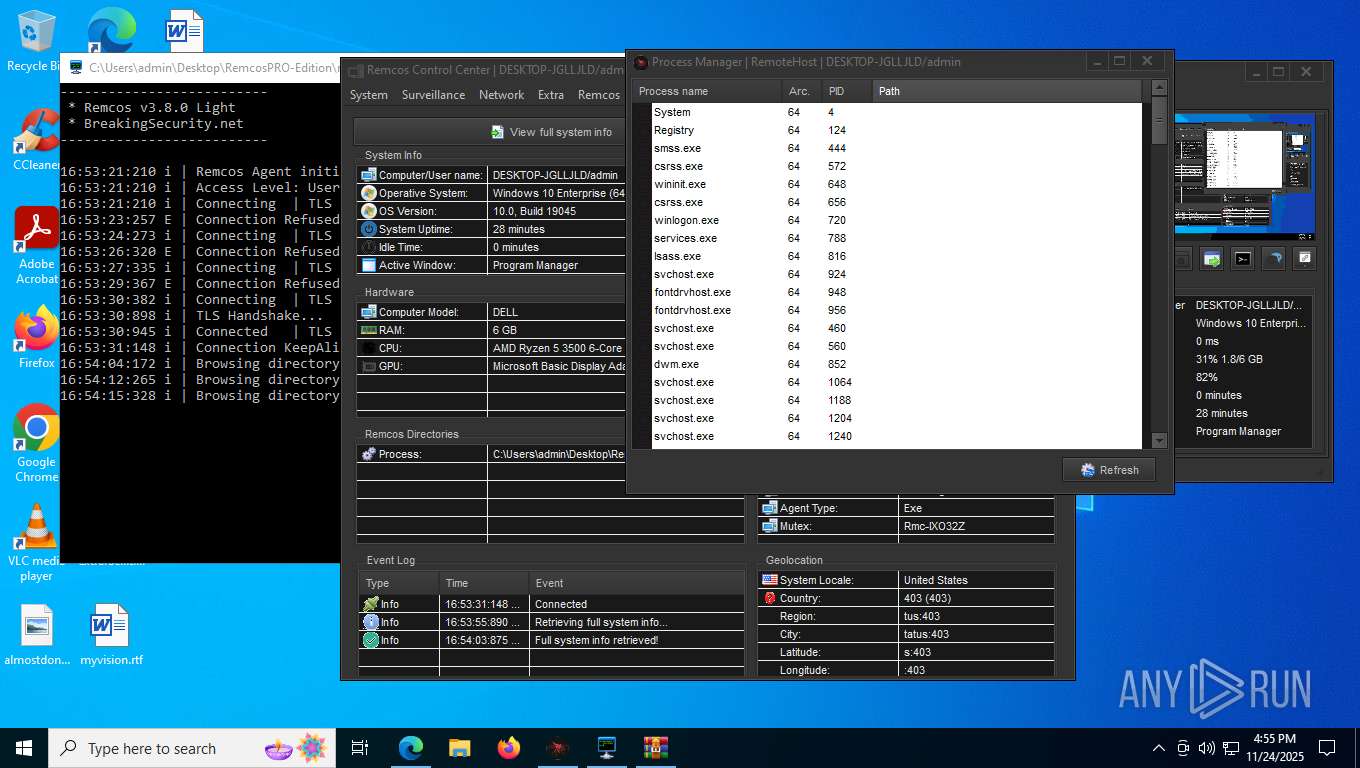Open the Surveillance menu
This screenshot has width=1360, height=768.
(x=433, y=95)
